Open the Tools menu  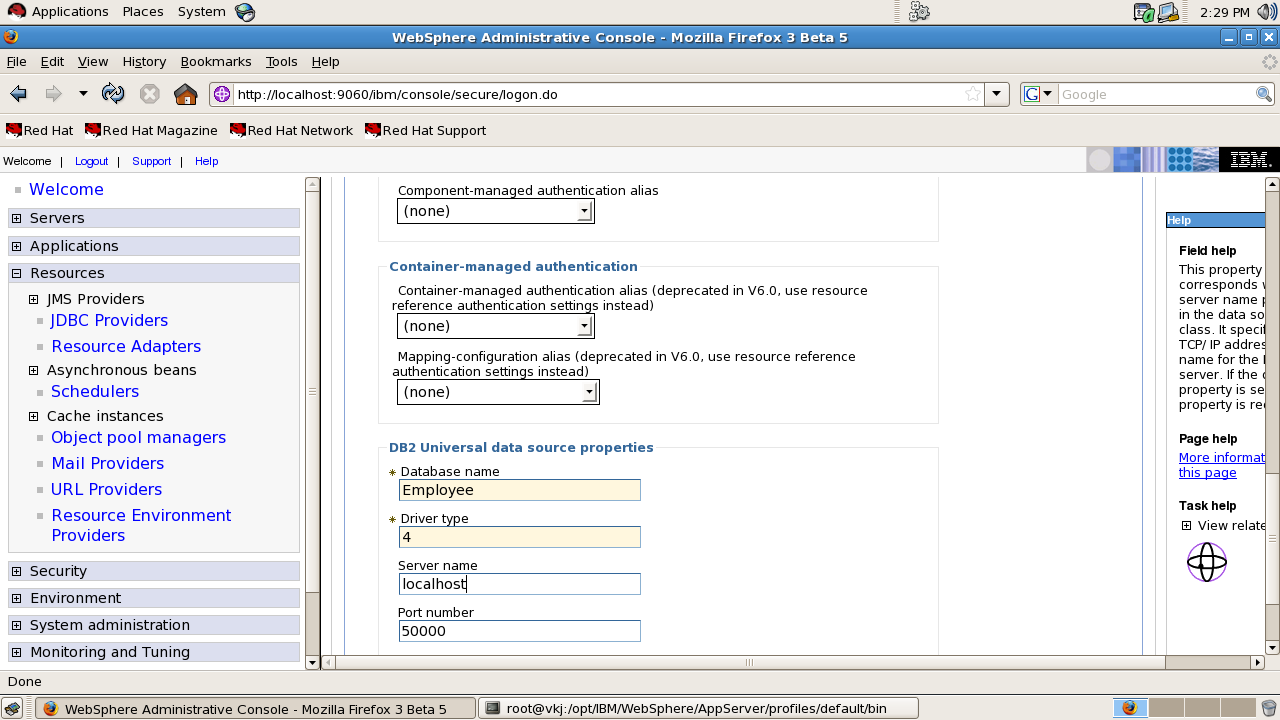[x=282, y=61]
